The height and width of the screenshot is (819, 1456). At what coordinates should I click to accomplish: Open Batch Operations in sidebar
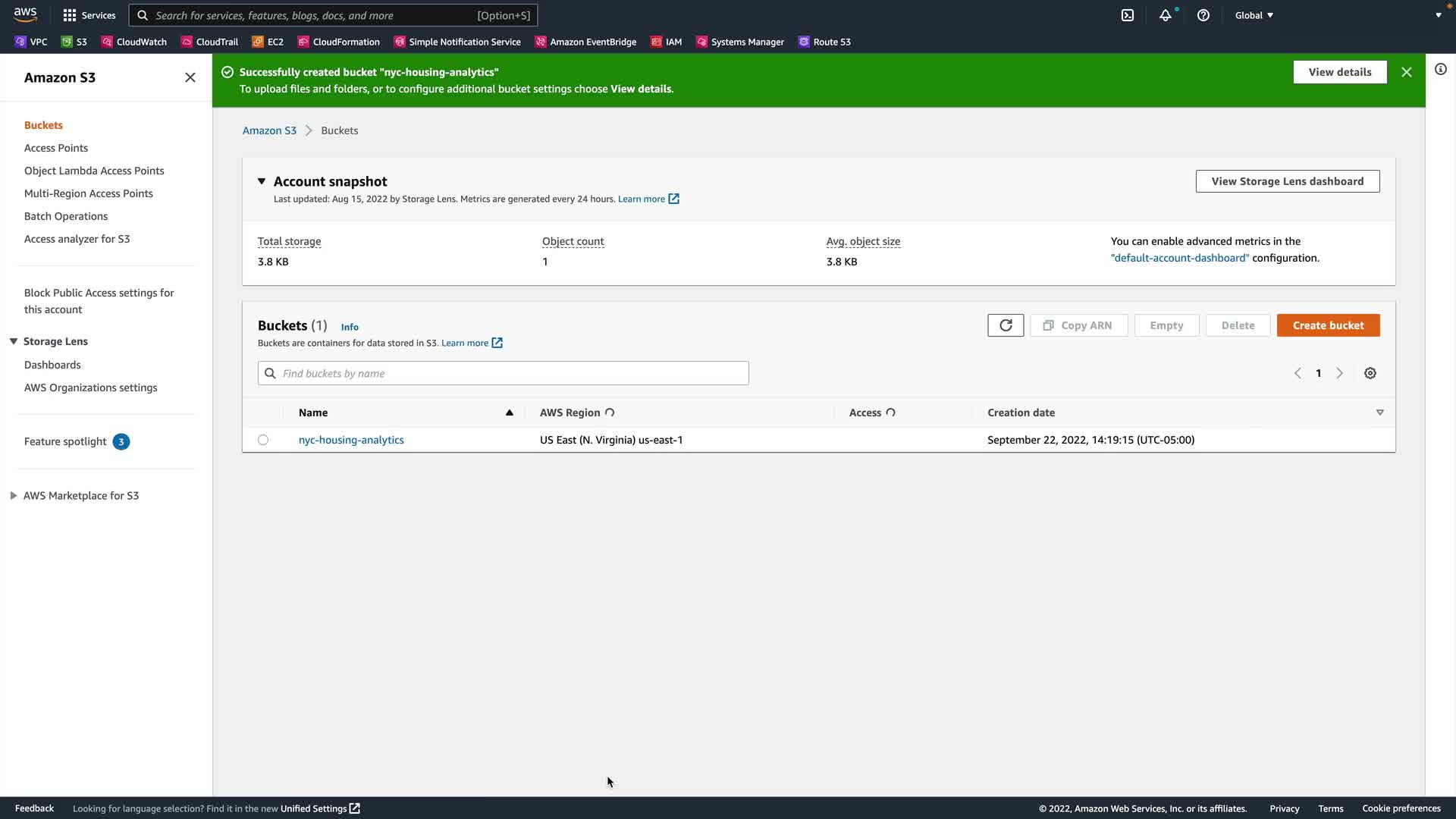[x=66, y=216]
